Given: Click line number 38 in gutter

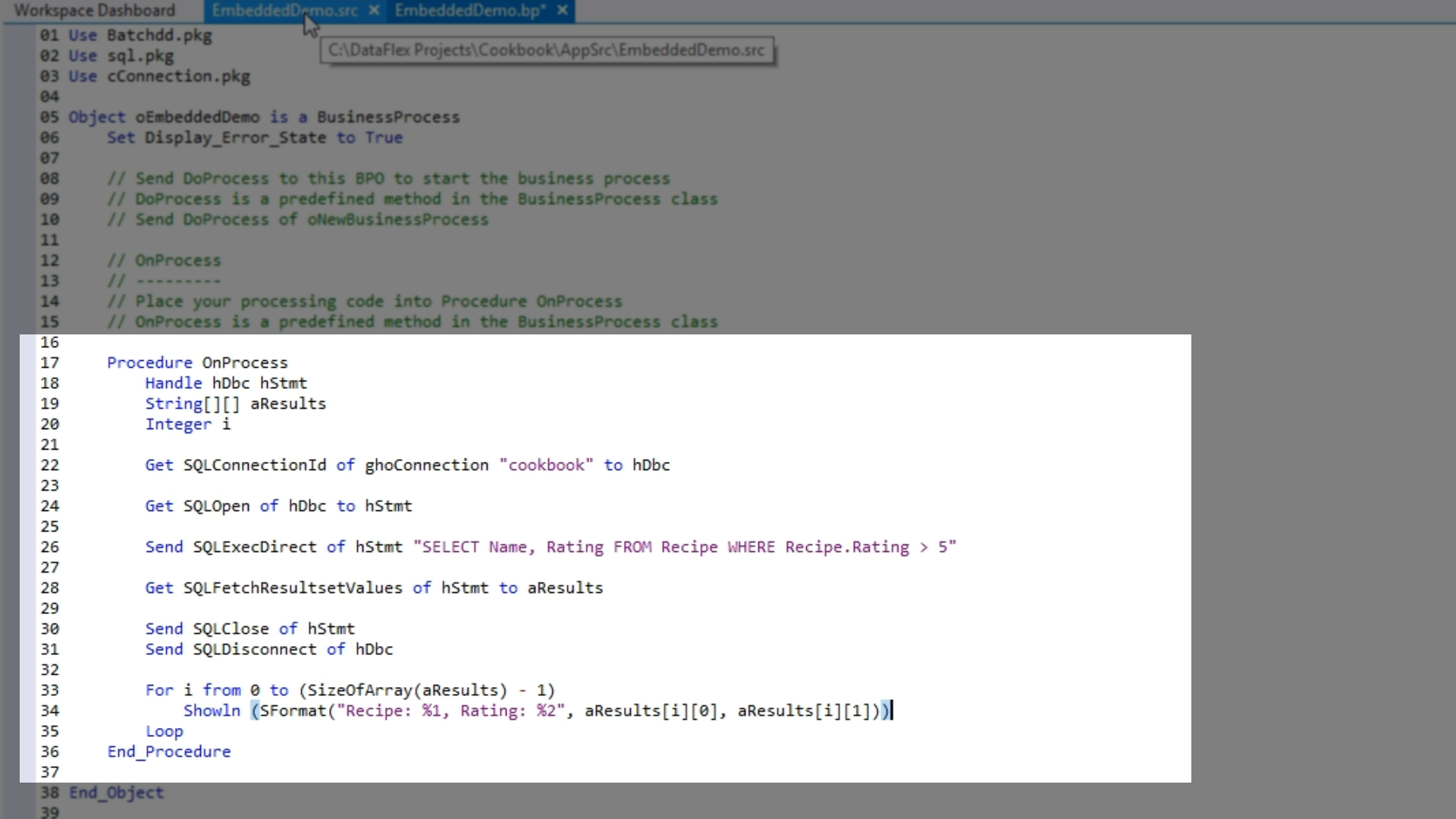Looking at the screenshot, I should [49, 792].
